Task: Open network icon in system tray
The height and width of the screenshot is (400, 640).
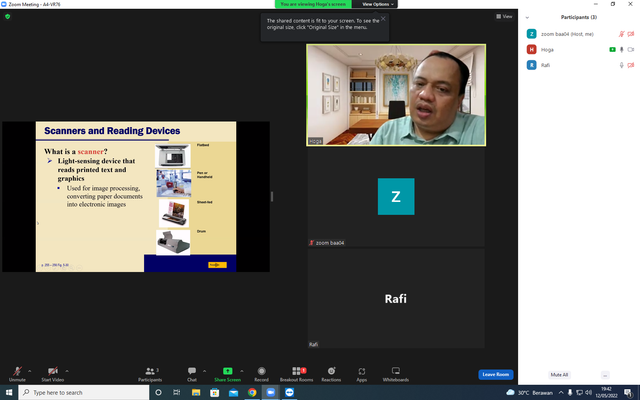Action: click(579, 392)
